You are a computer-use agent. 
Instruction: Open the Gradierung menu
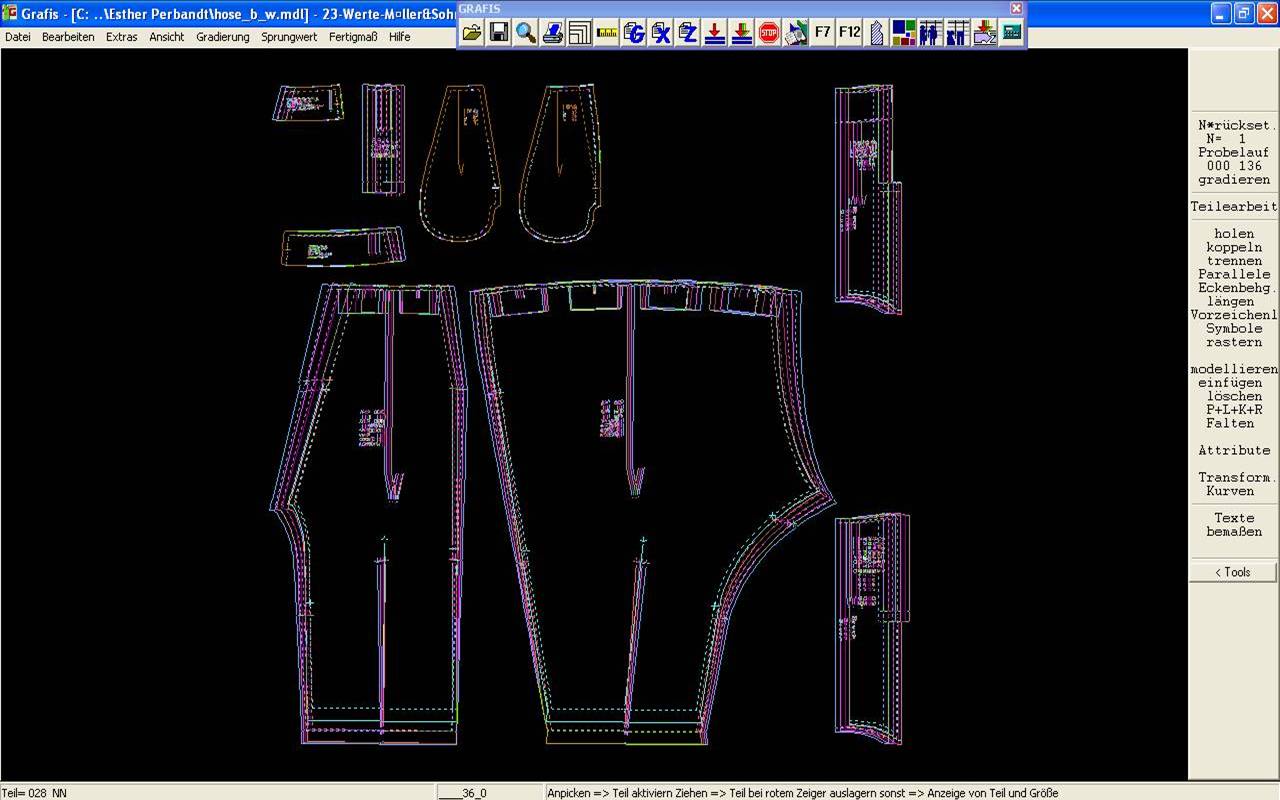pos(222,37)
